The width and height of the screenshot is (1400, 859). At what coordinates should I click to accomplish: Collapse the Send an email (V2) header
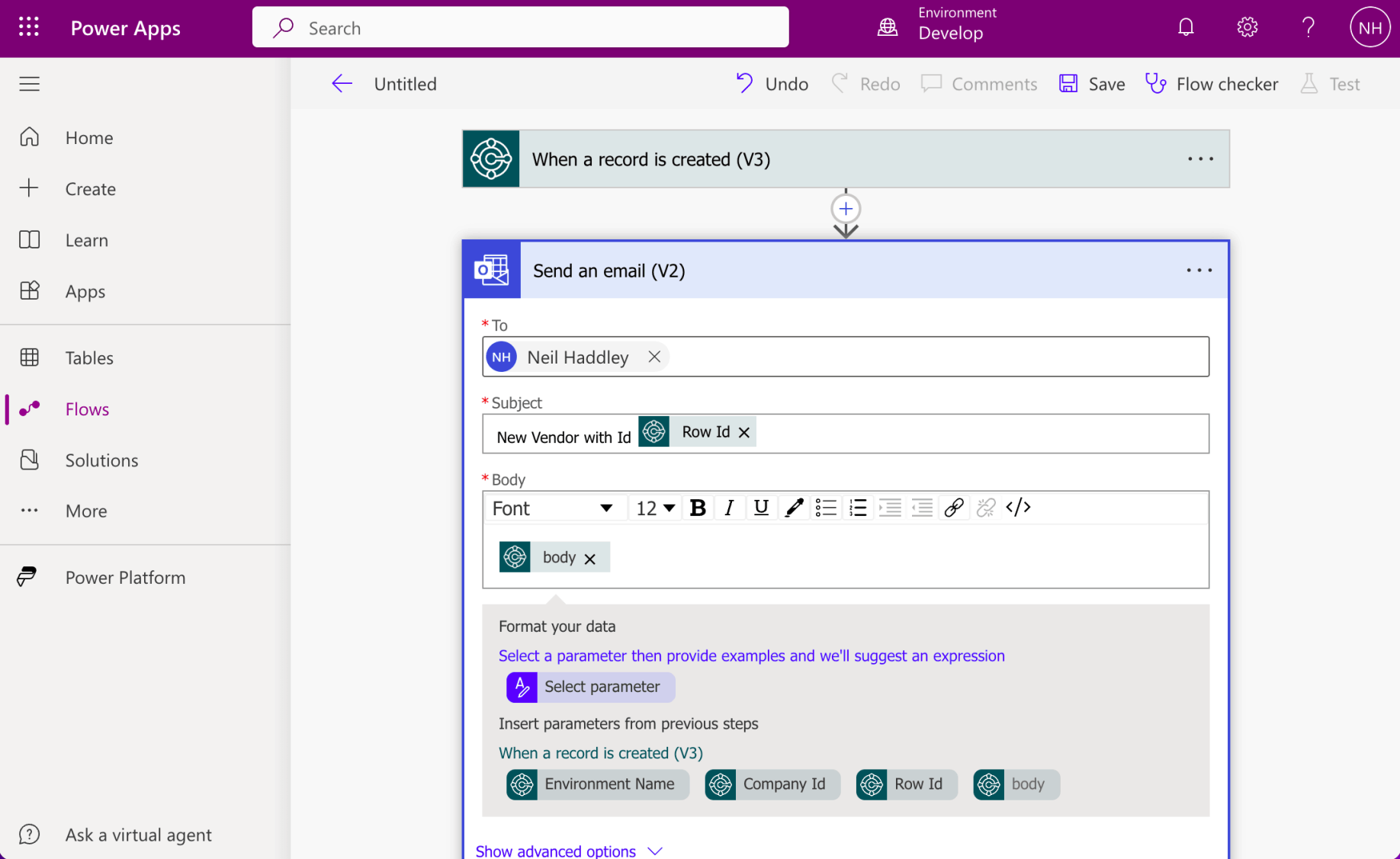(845, 271)
